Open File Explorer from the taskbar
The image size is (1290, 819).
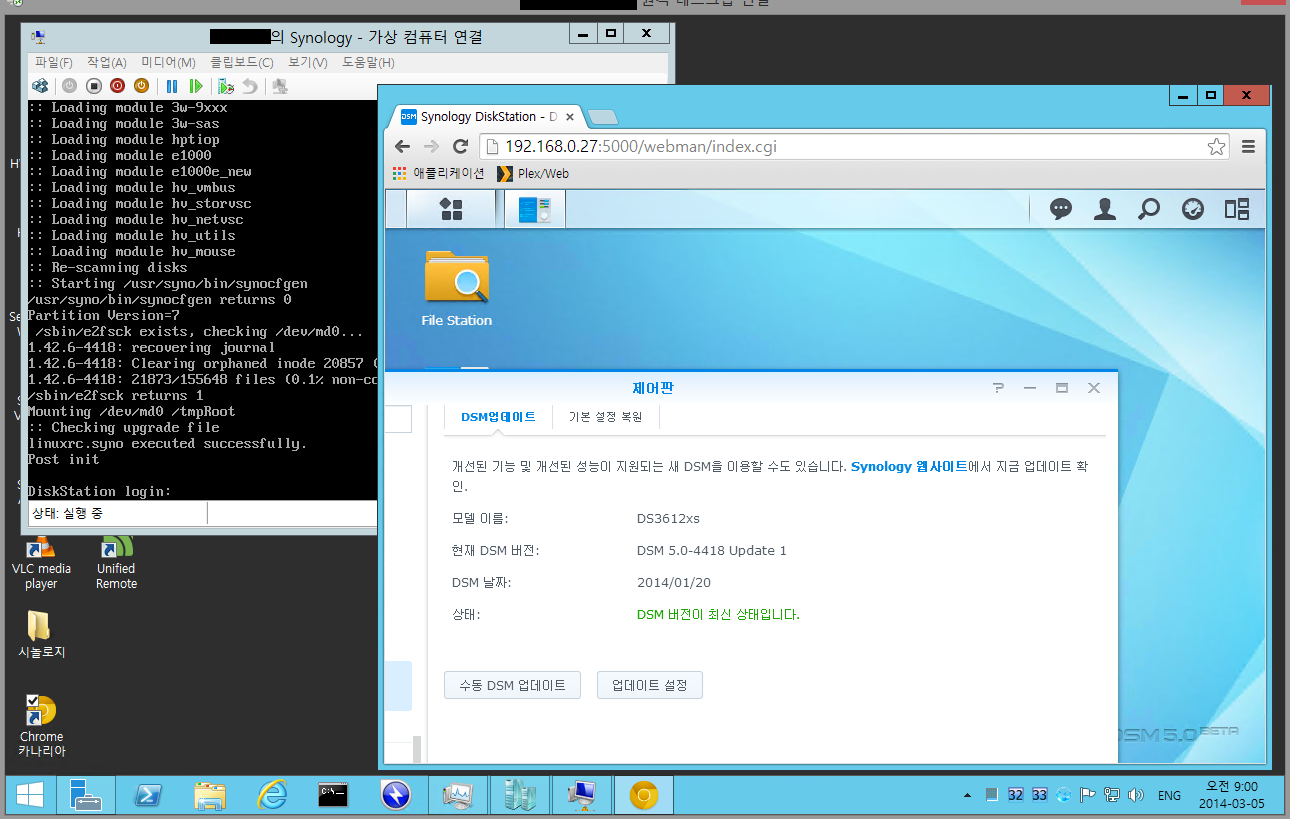[209, 796]
